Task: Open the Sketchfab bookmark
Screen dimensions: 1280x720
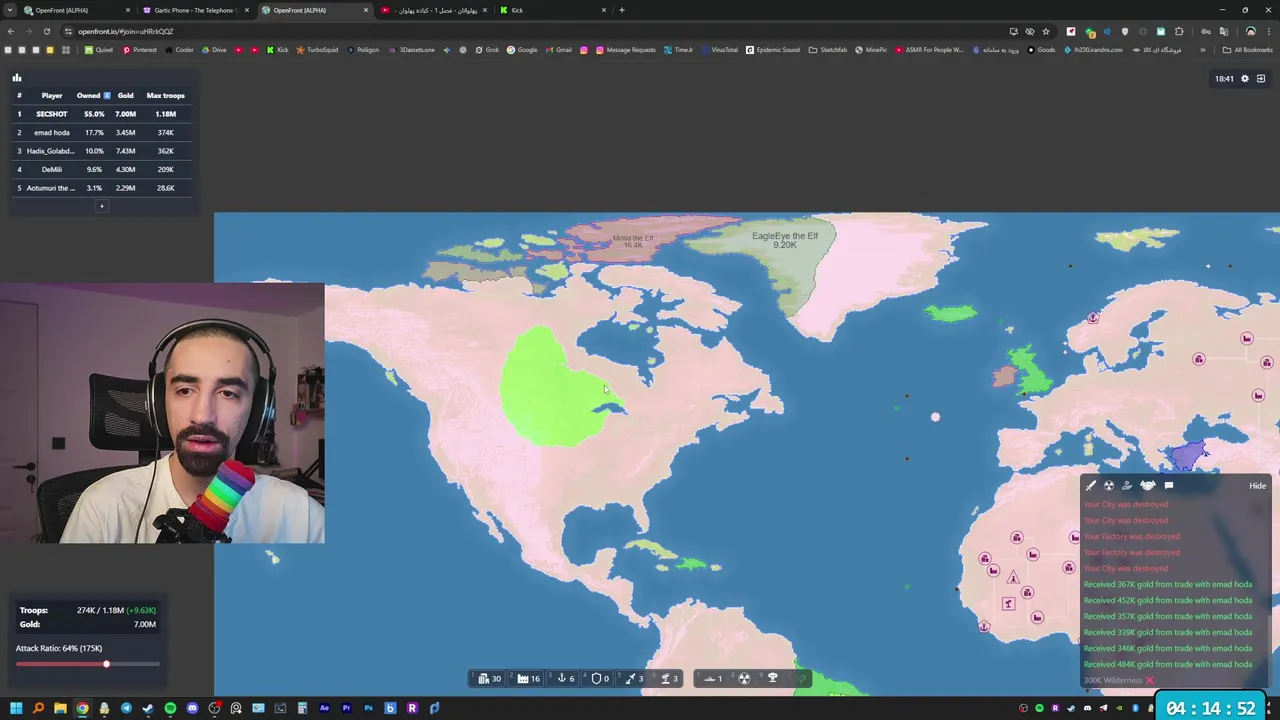Action: point(827,50)
